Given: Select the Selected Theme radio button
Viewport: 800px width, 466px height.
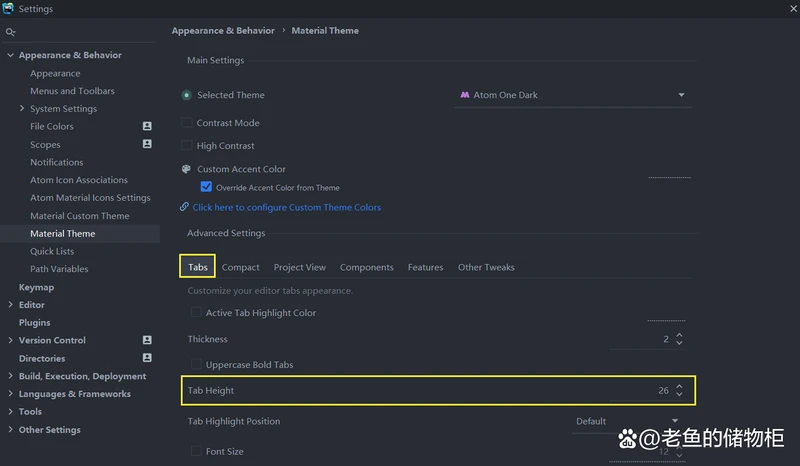Looking at the screenshot, I should point(187,95).
